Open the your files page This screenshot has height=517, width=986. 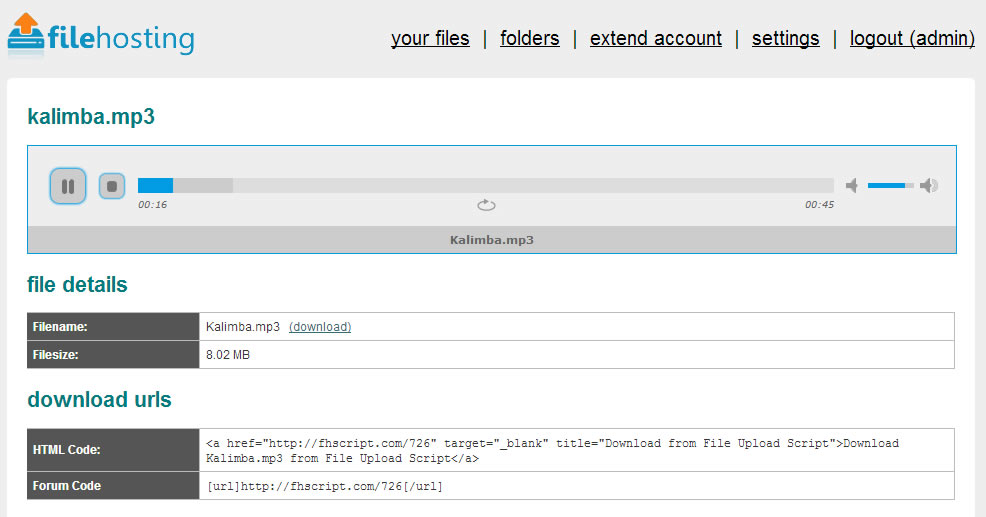coord(430,38)
